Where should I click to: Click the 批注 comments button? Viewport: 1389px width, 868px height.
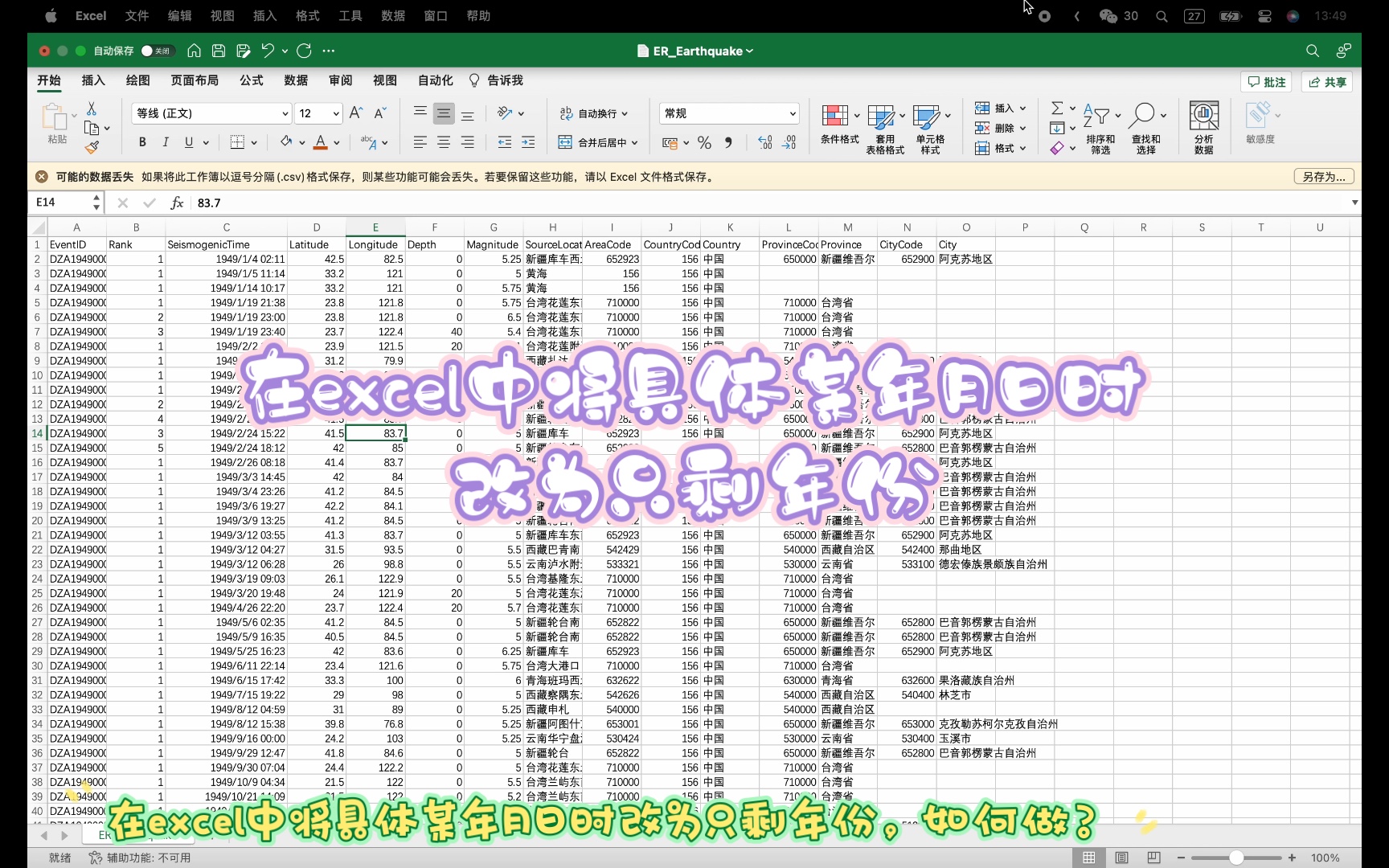pos(1268,82)
